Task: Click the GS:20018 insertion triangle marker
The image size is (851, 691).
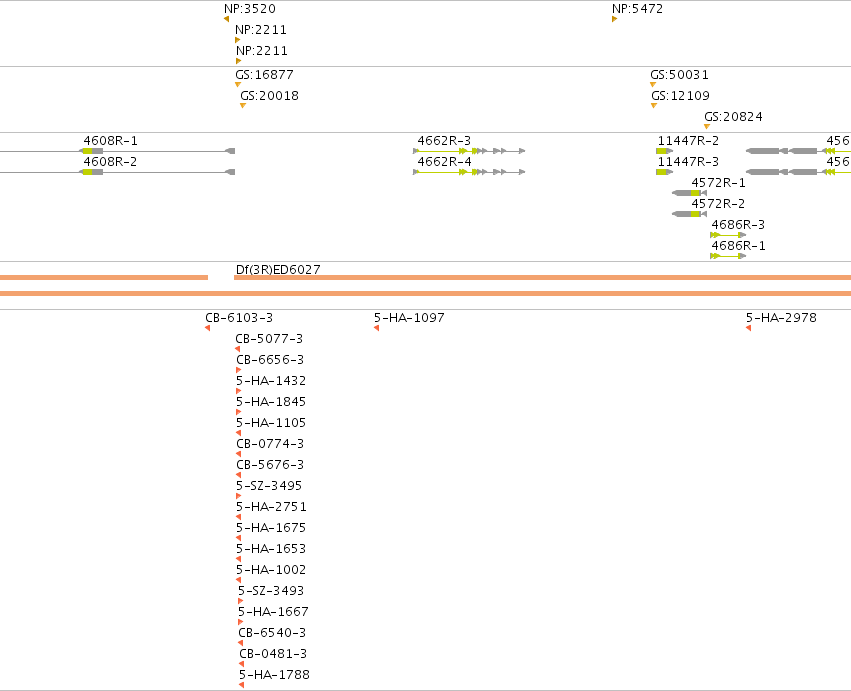Action: tap(243, 105)
